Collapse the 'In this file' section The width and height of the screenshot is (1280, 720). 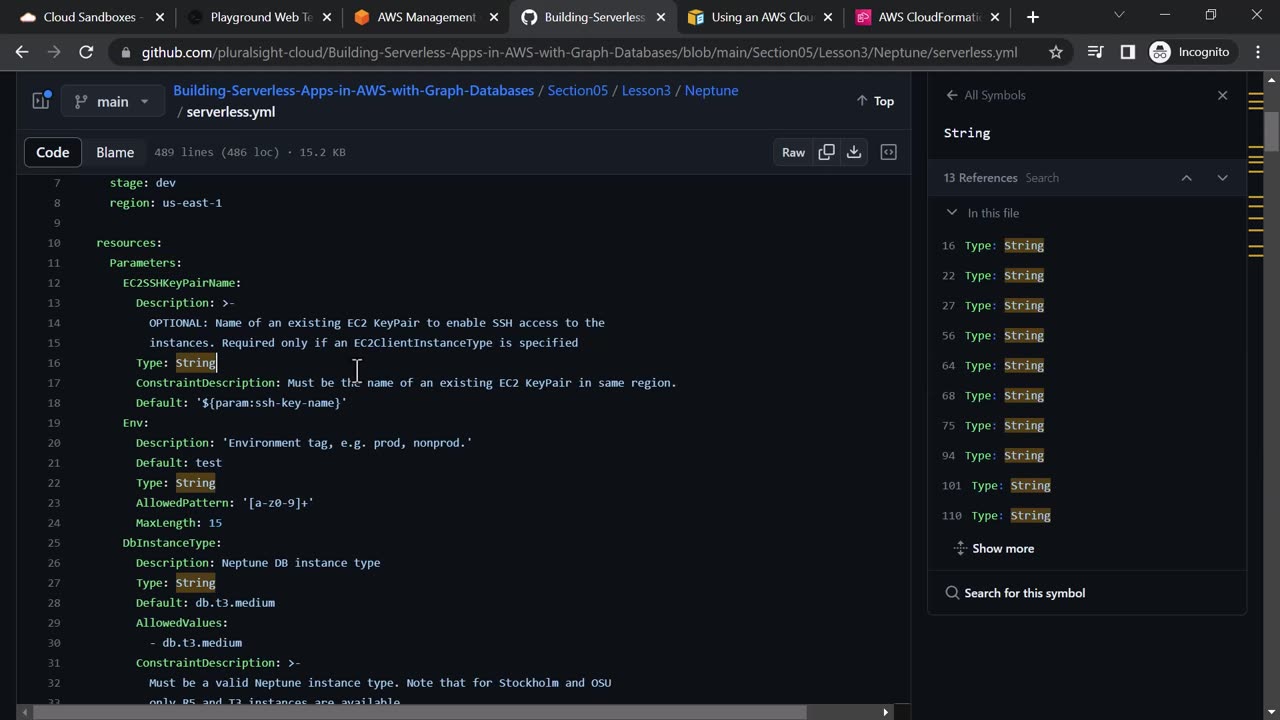click(x=952, y=213)
